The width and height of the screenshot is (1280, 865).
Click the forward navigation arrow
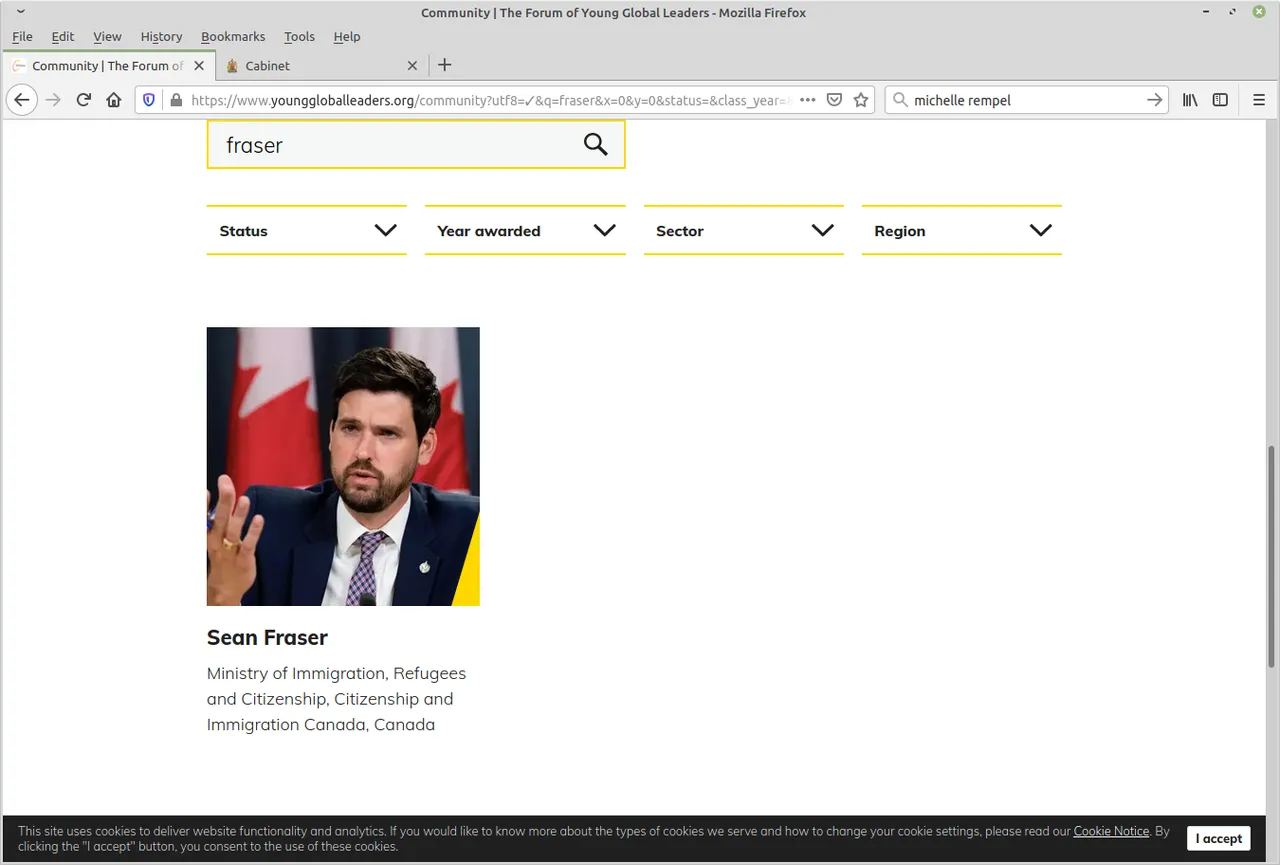pos(54,100)
